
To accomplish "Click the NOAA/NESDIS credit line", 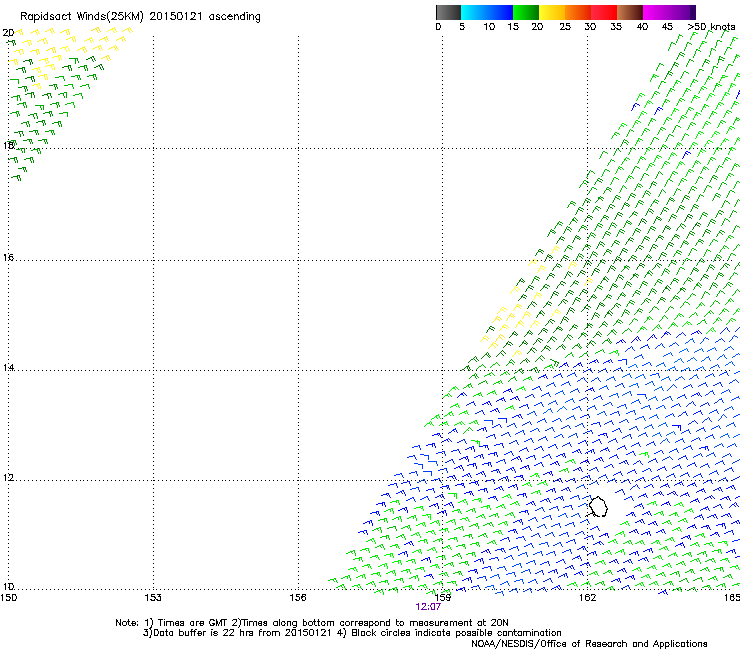I will 589,643.
